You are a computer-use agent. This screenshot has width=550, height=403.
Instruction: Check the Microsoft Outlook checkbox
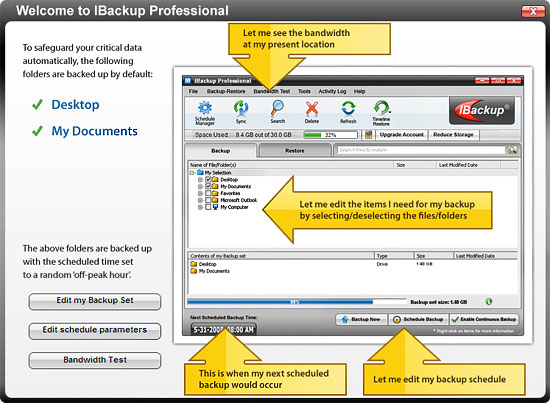pyautogui.click(x=208, y=200)
